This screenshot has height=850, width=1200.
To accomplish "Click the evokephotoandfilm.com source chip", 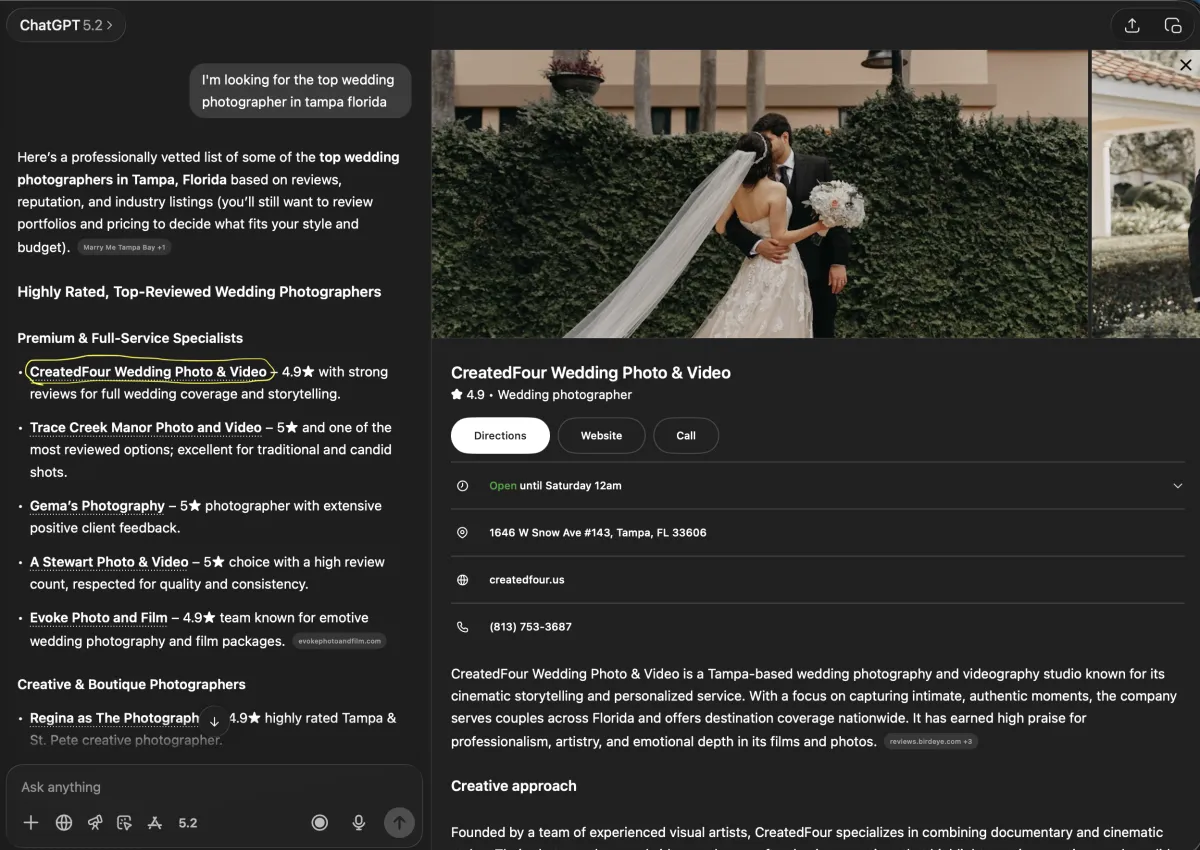I will tap(339, 641).
